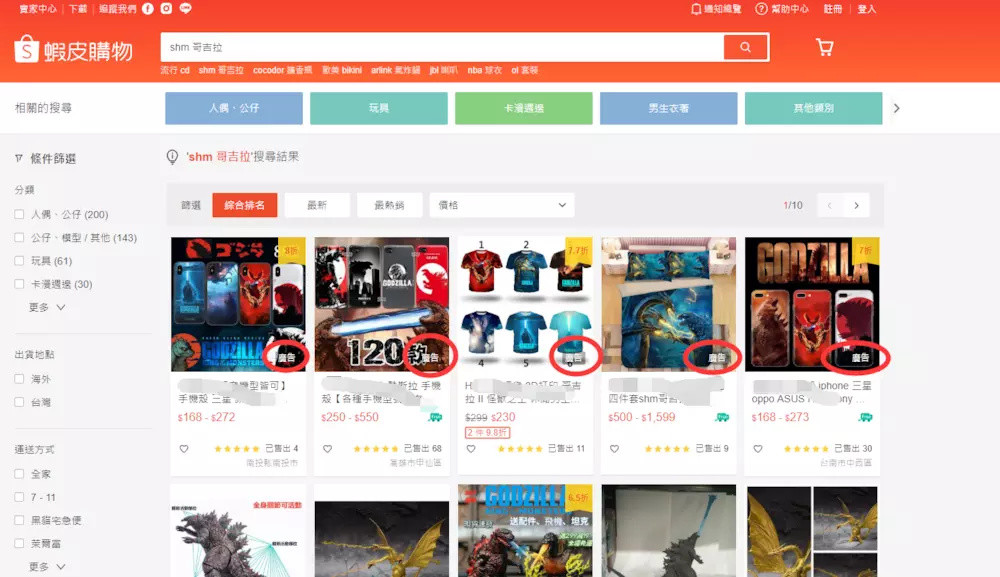Viewport: 1000px width, 577px height.
Task: Click the help center question mark icon
Action: point(761,9)
